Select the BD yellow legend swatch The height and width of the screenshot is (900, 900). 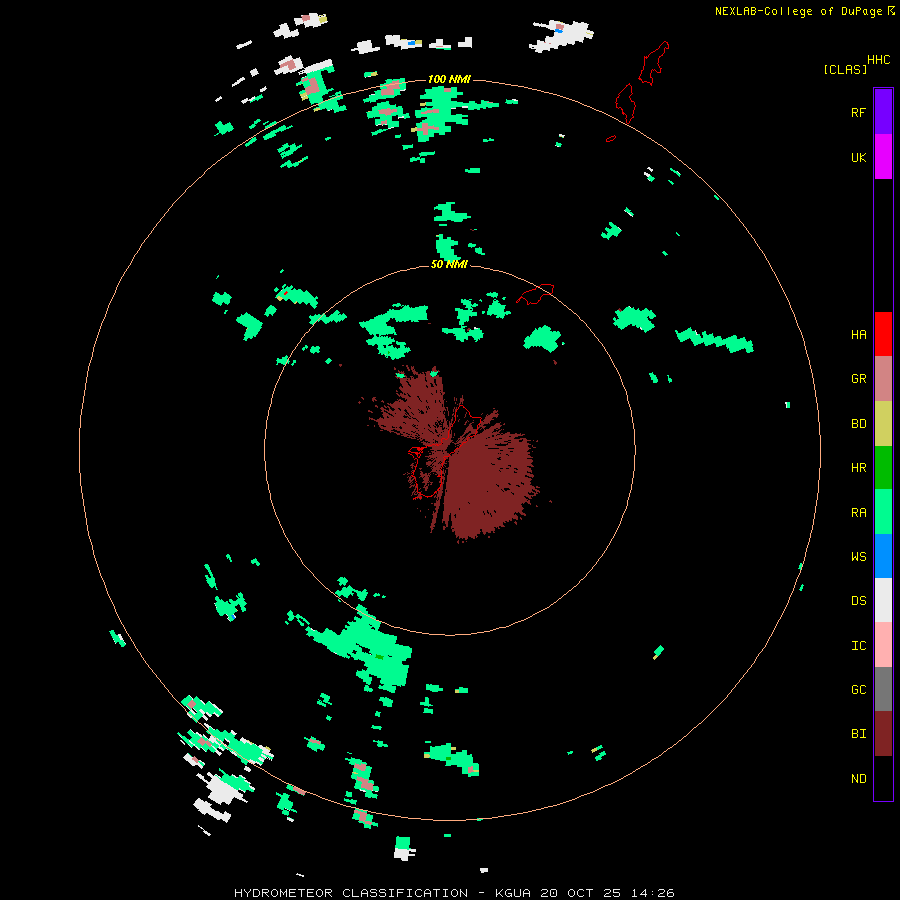[883, 423]
